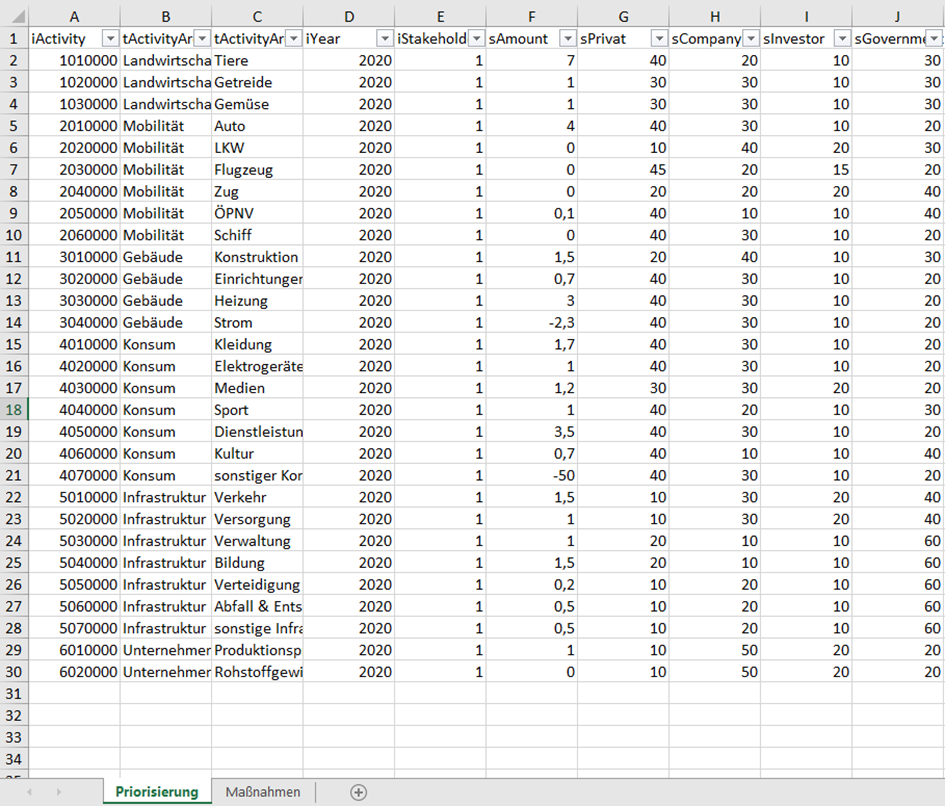
Task: Open the sCompany column filter dropdown
Action: pos(750,36)
